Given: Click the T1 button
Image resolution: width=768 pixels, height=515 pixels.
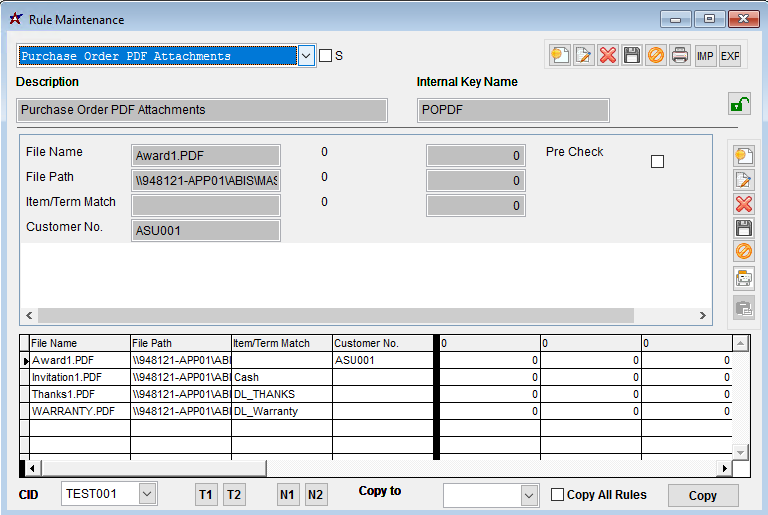Looking at the screenshot, I should pos(206,495).
